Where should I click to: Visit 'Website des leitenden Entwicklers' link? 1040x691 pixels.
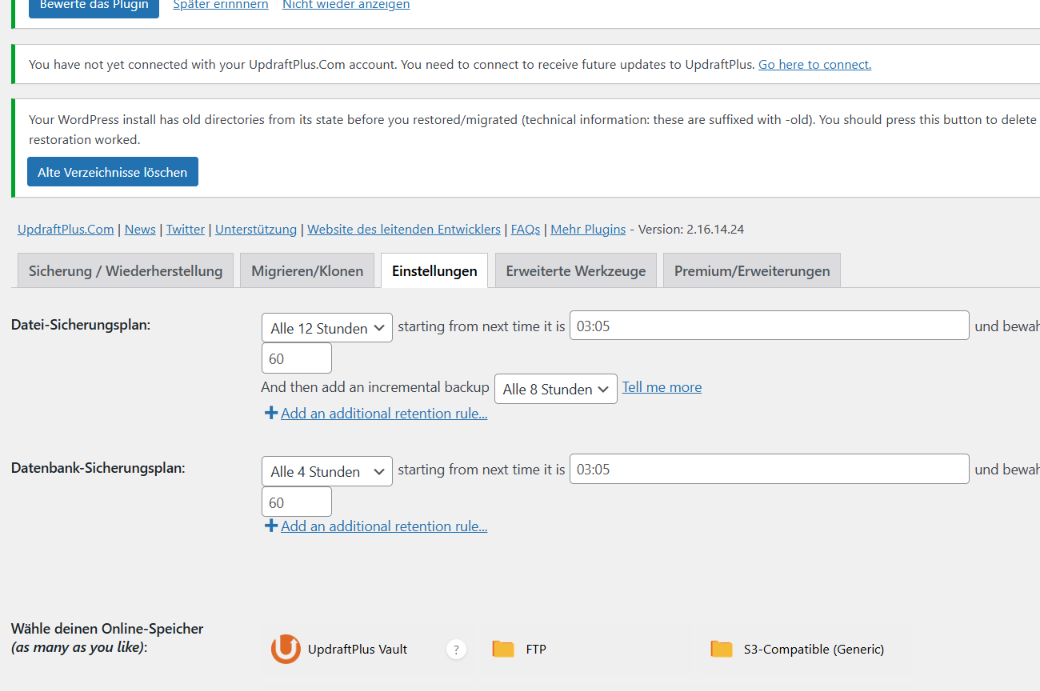(x=404, y=229)
